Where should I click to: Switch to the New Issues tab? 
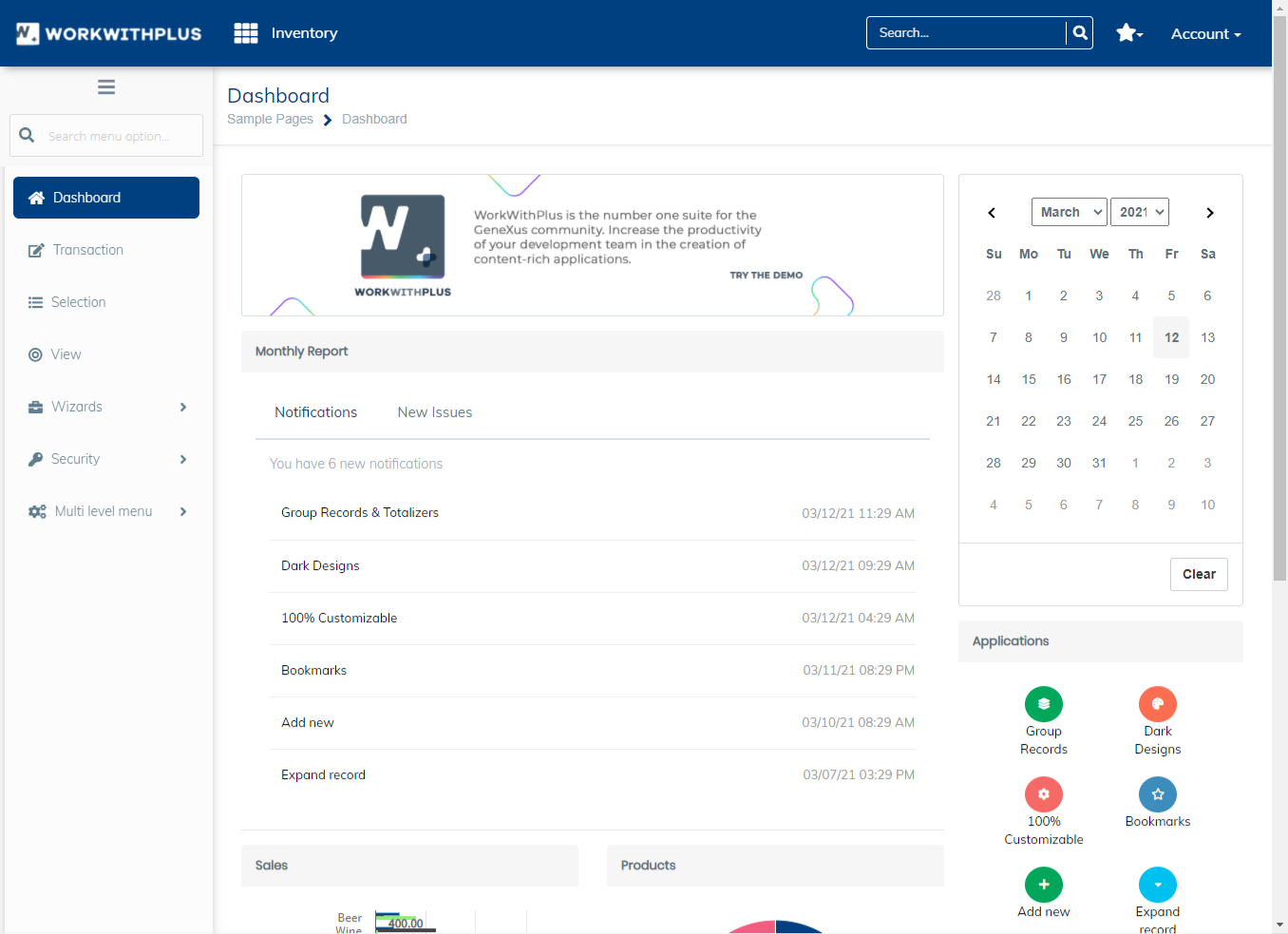coord(434,412)
